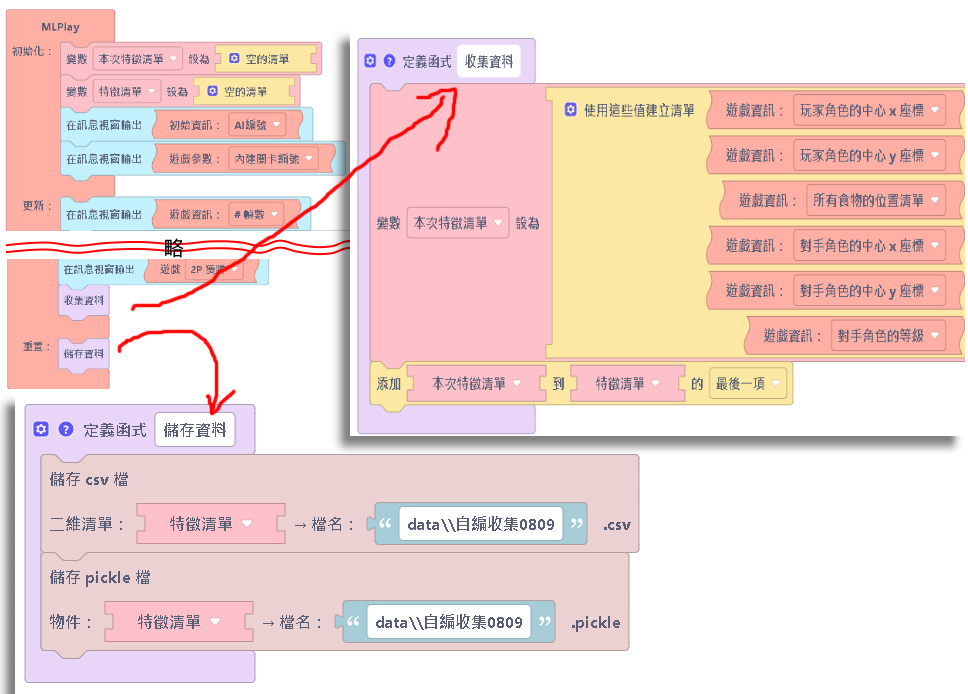968x694 pixels.
Task: Select 在訊息視窗輸出 block with 初始資訊
Action: click(x=104, y=125)
